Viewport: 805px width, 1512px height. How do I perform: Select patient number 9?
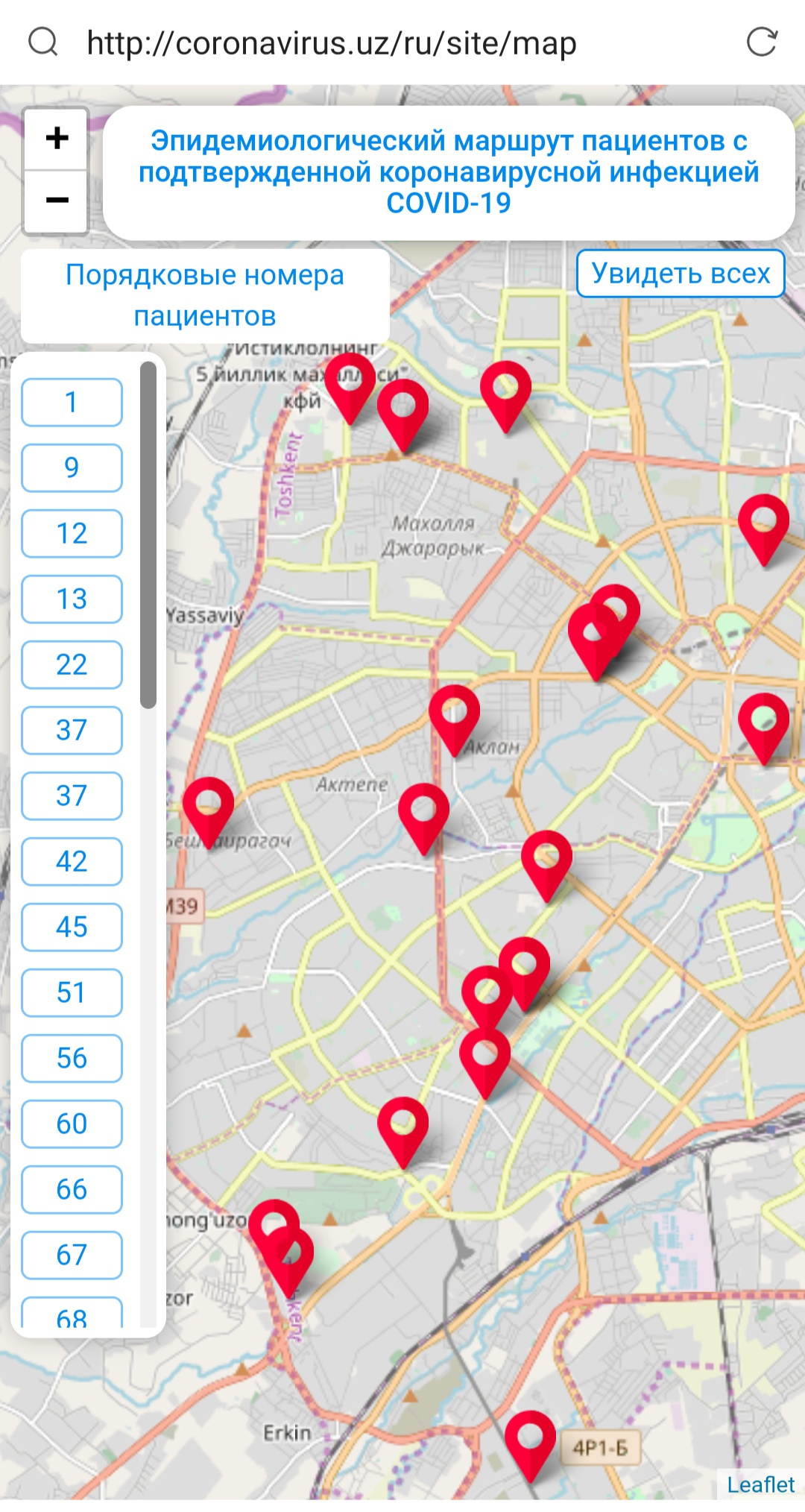[x=72, y=468]
